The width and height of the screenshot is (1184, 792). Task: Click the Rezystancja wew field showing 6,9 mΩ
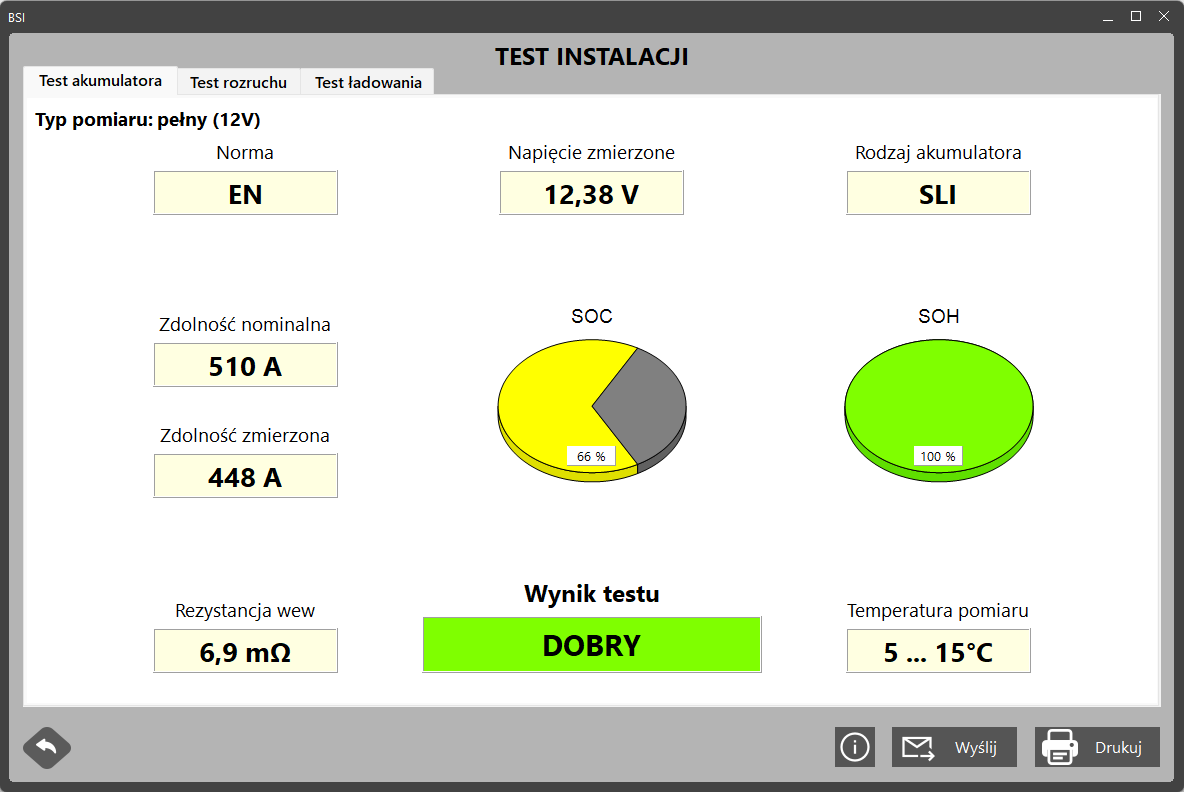pyautogui.click(x=245, y=650)
